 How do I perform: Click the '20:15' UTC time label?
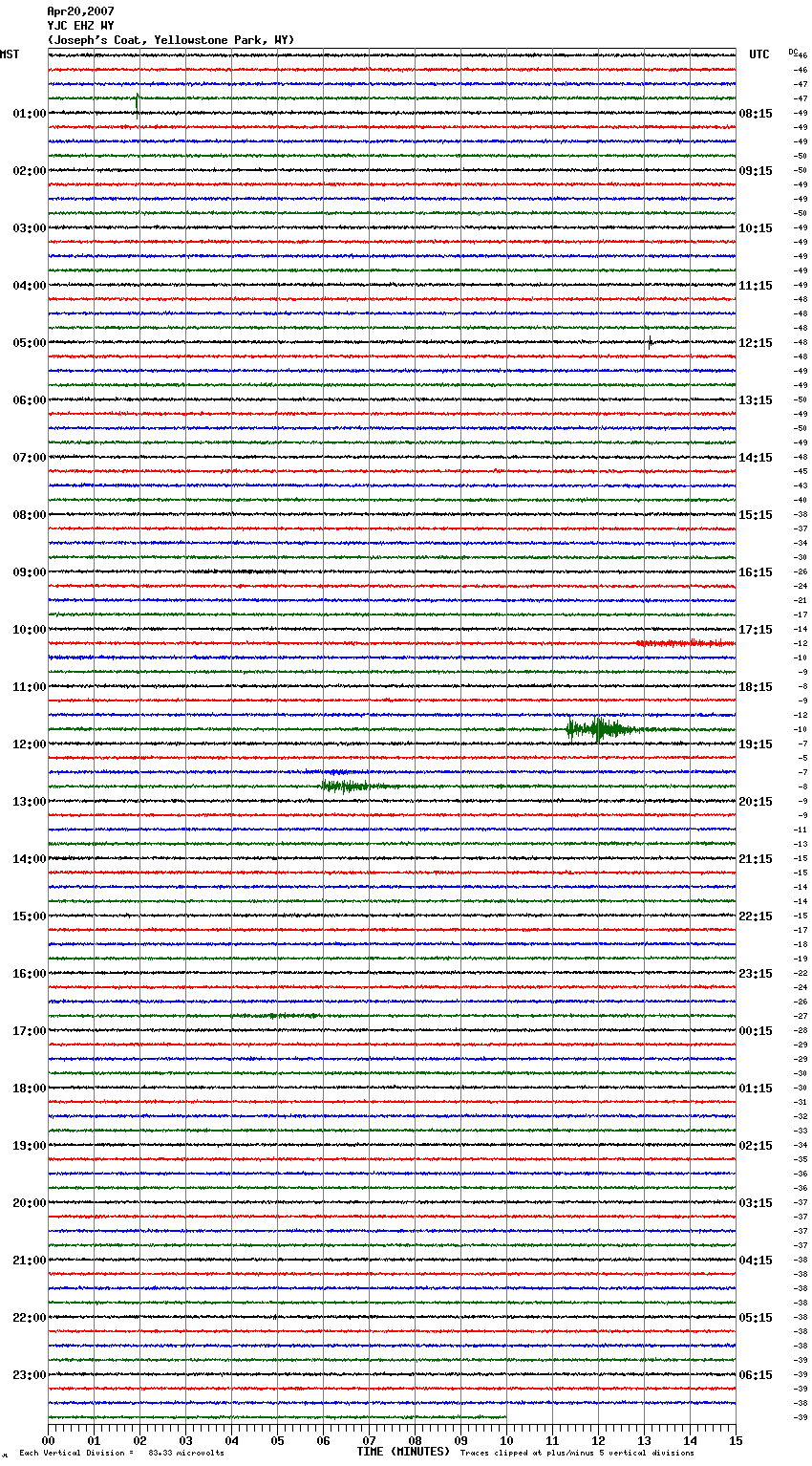756,802
